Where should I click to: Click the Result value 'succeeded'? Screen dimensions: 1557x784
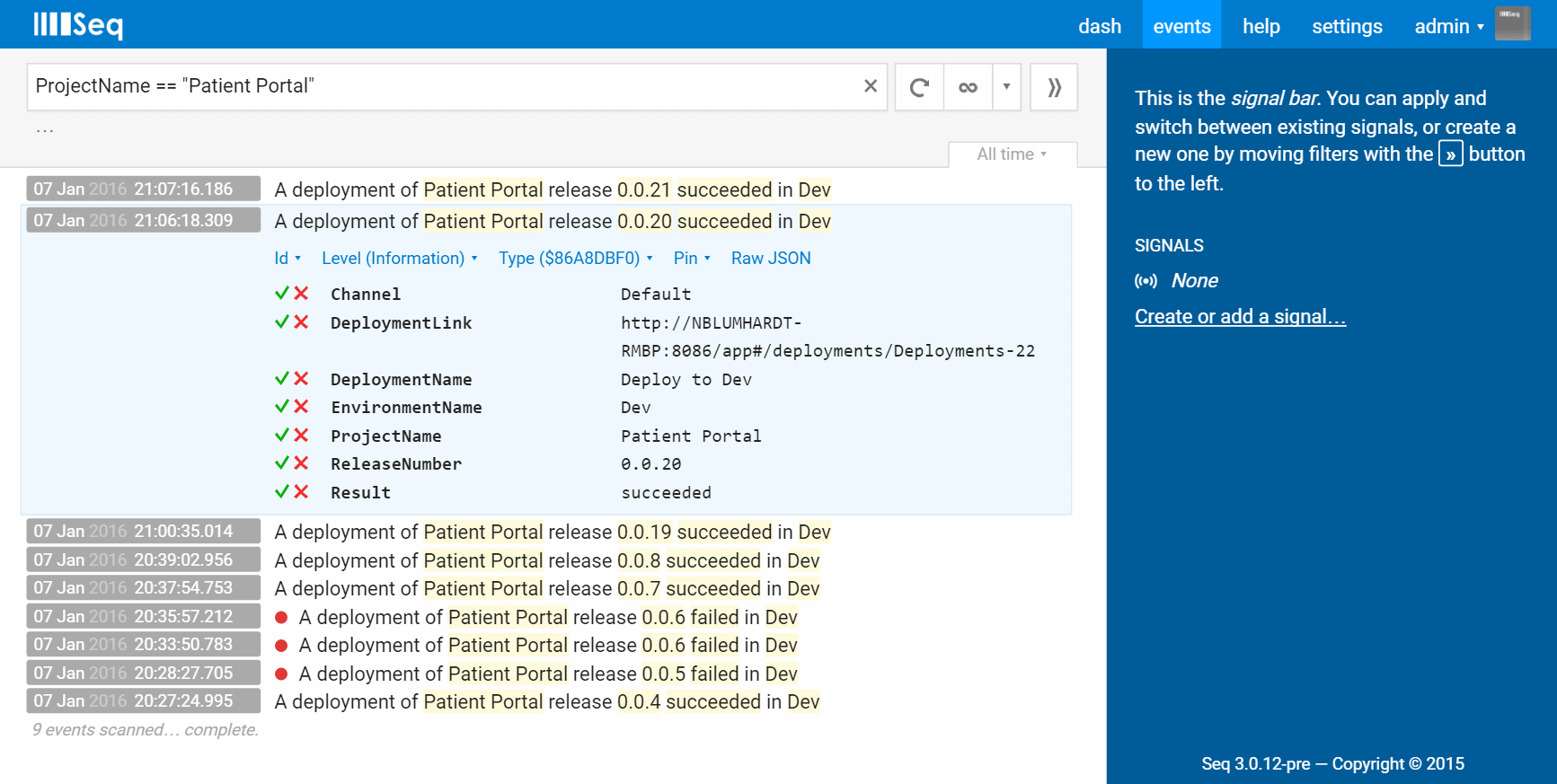coord(666,492)
